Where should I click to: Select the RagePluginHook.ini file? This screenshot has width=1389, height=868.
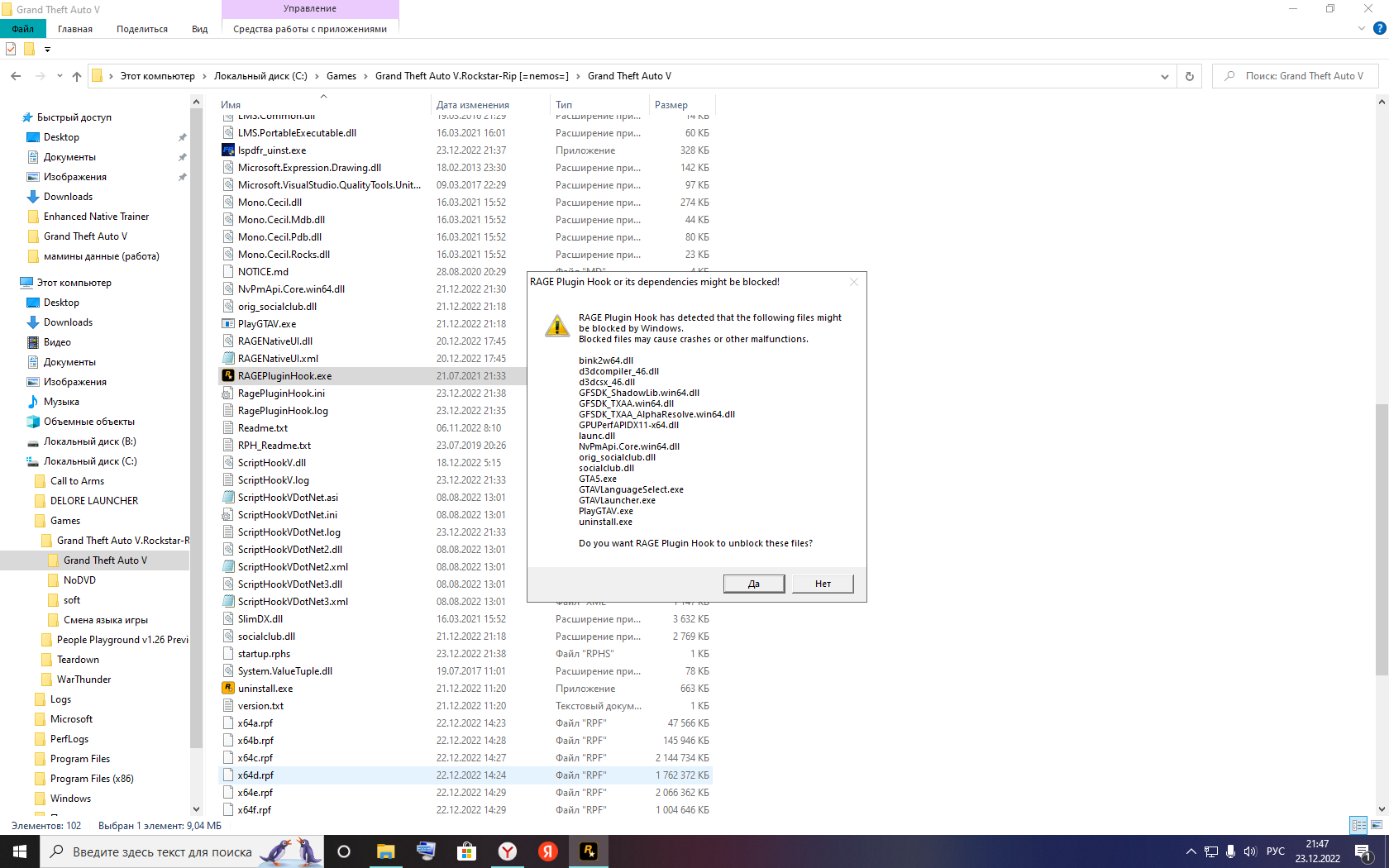click(x=281, y=393)
